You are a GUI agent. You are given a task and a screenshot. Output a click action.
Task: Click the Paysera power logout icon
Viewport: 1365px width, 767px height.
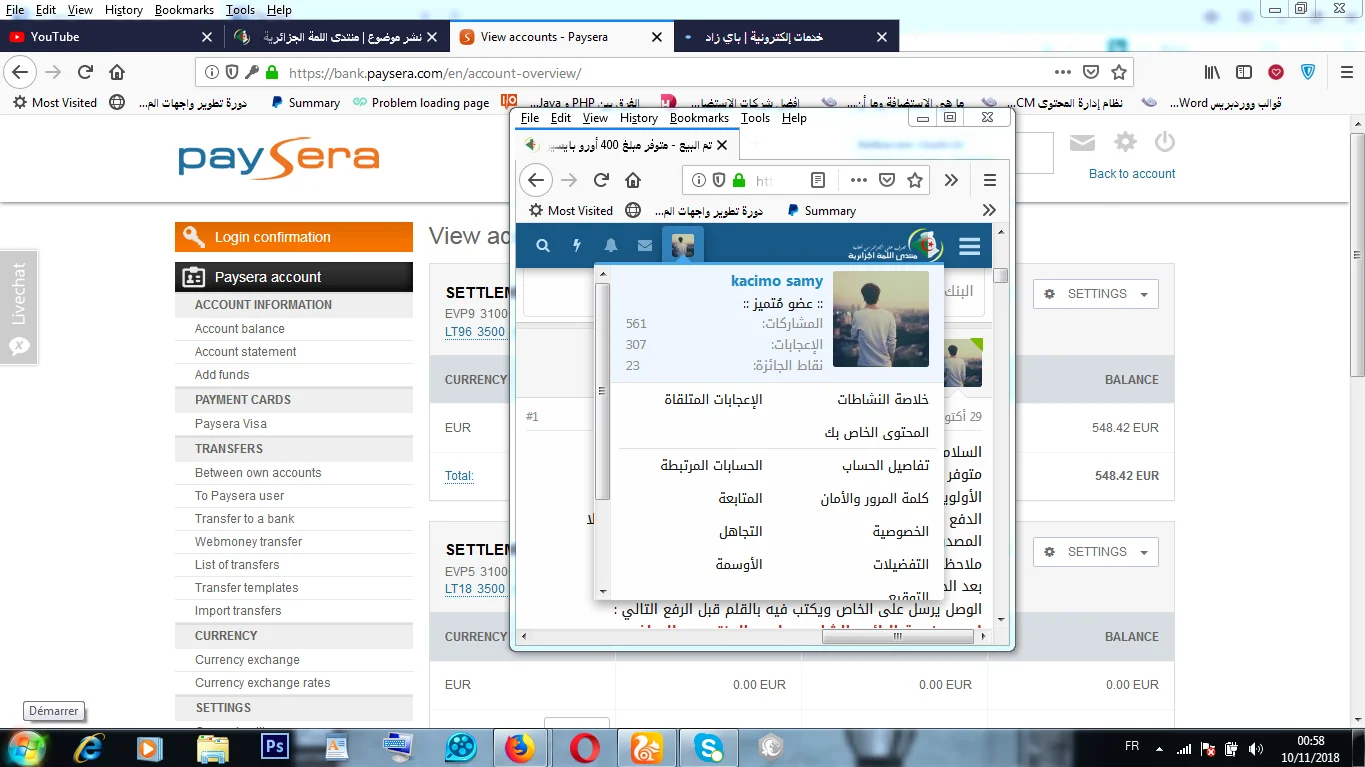point(1165,142)
